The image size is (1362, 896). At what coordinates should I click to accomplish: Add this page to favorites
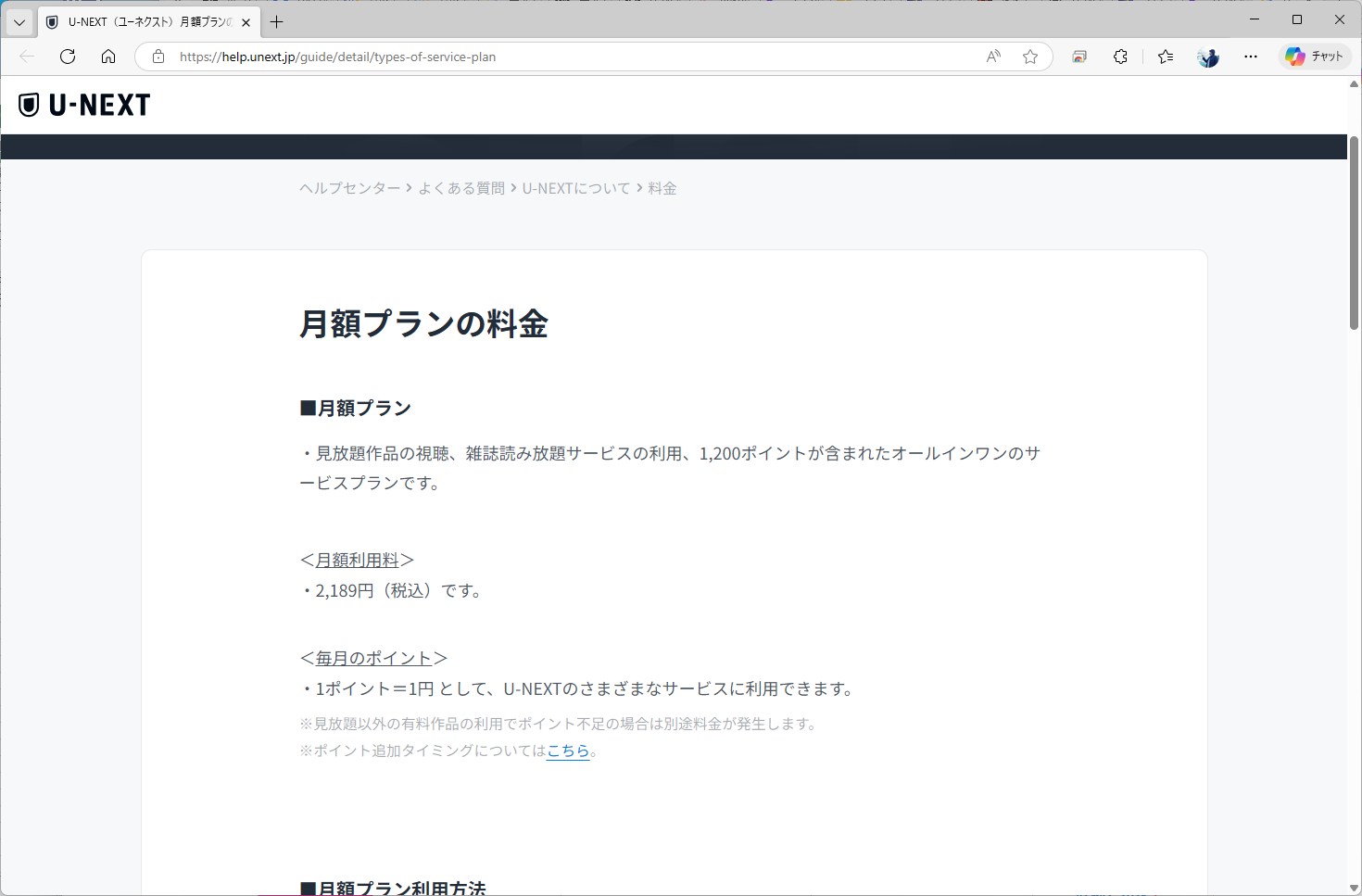(x=1030, y=57)
